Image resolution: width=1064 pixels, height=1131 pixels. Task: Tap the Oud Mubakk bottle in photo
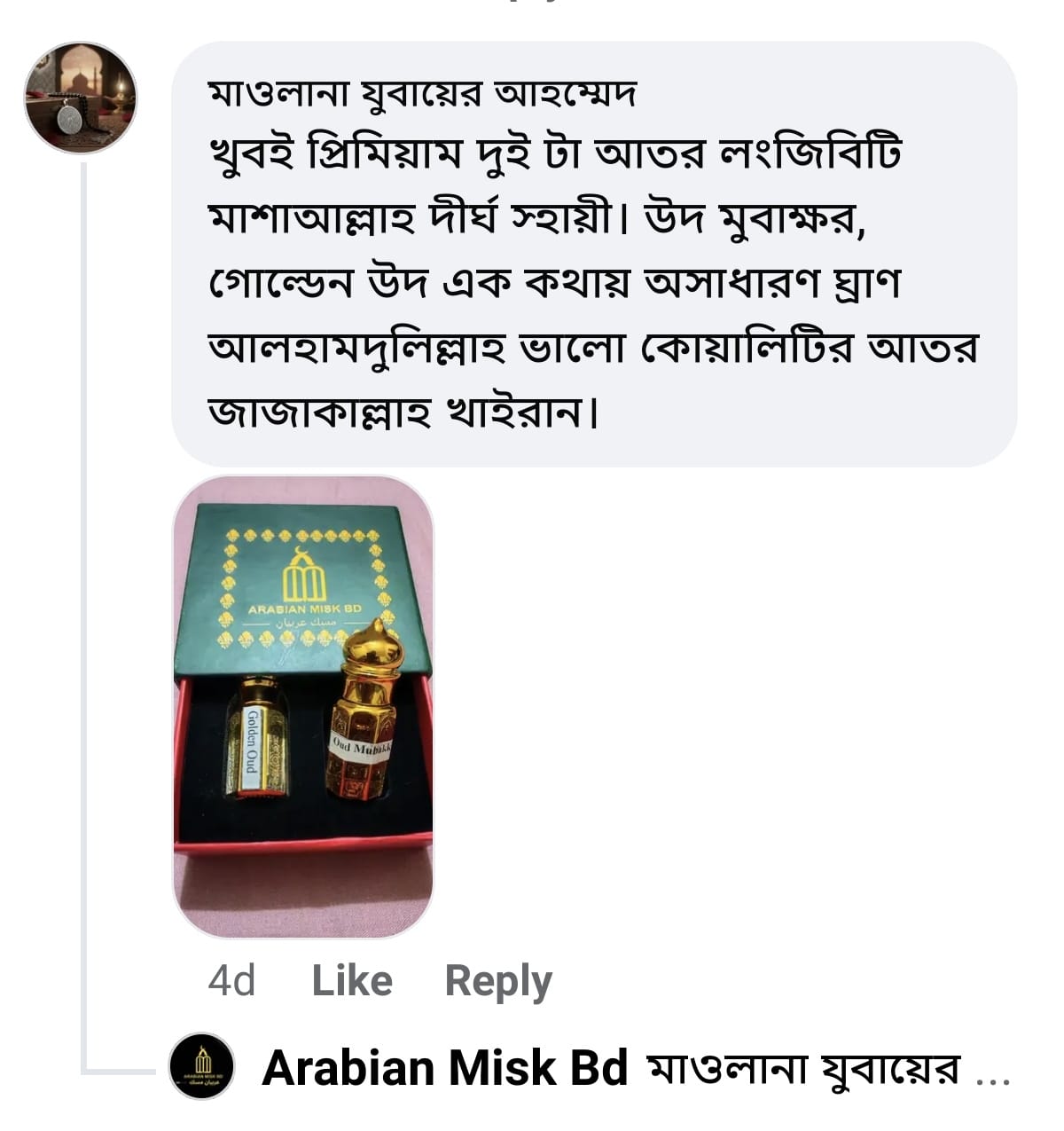(363, 710)
